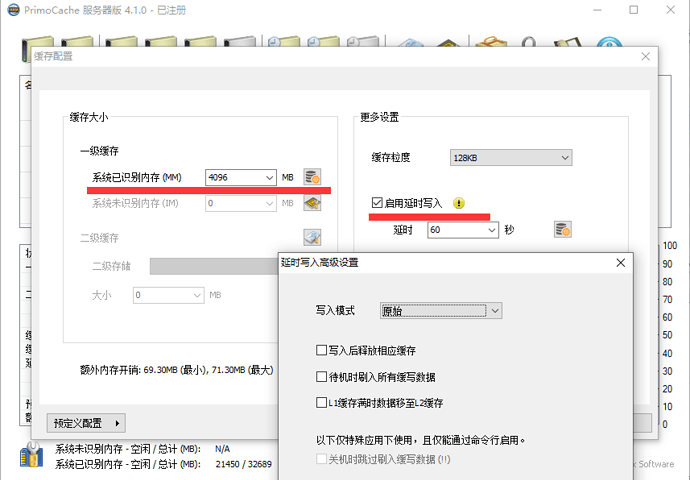This screenshot has height=480, width=690.
Task: Uncheck the 启用延时写入 checkbox
Action: pyautogui.click(x=377, y=202)
